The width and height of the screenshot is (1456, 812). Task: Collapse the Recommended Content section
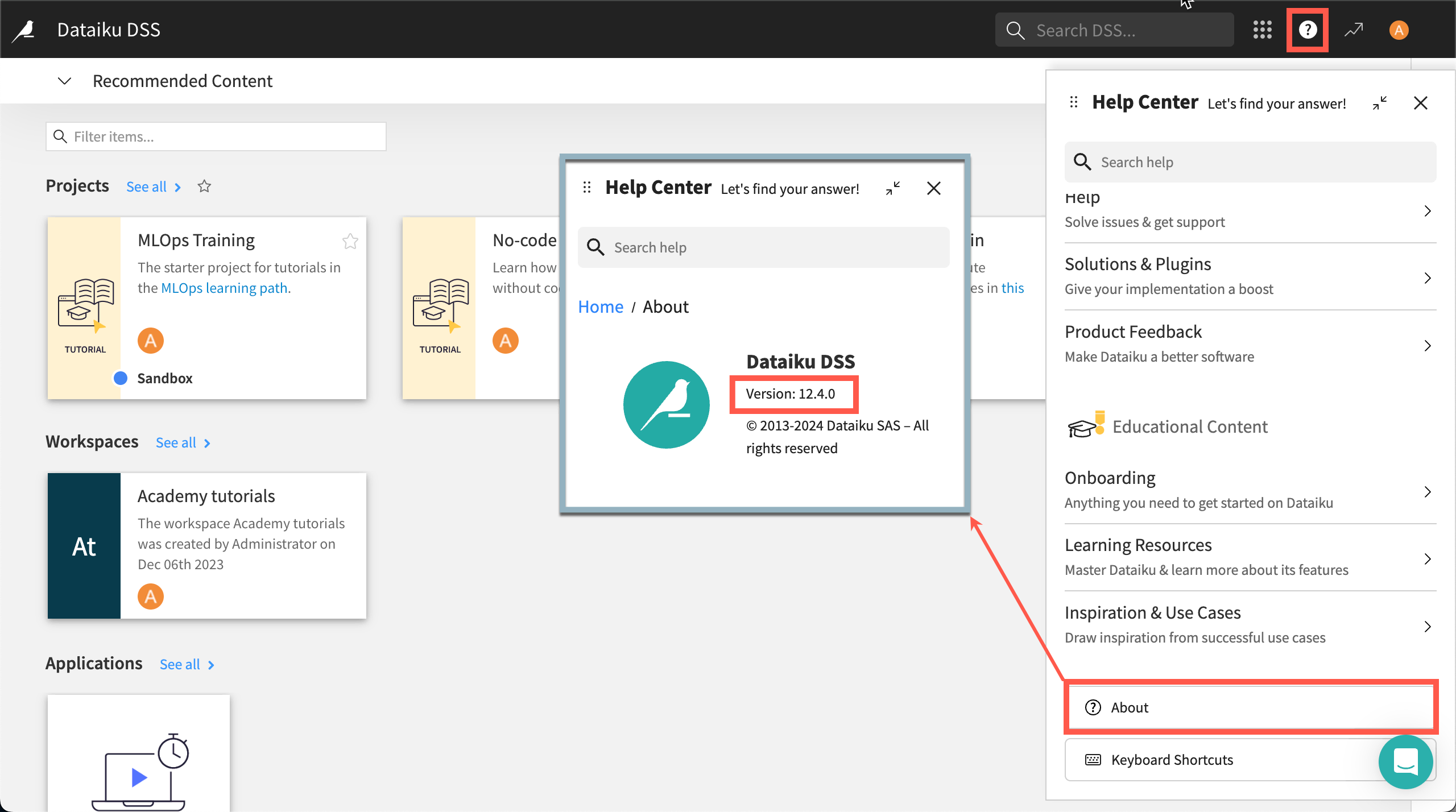click(64, 81)
